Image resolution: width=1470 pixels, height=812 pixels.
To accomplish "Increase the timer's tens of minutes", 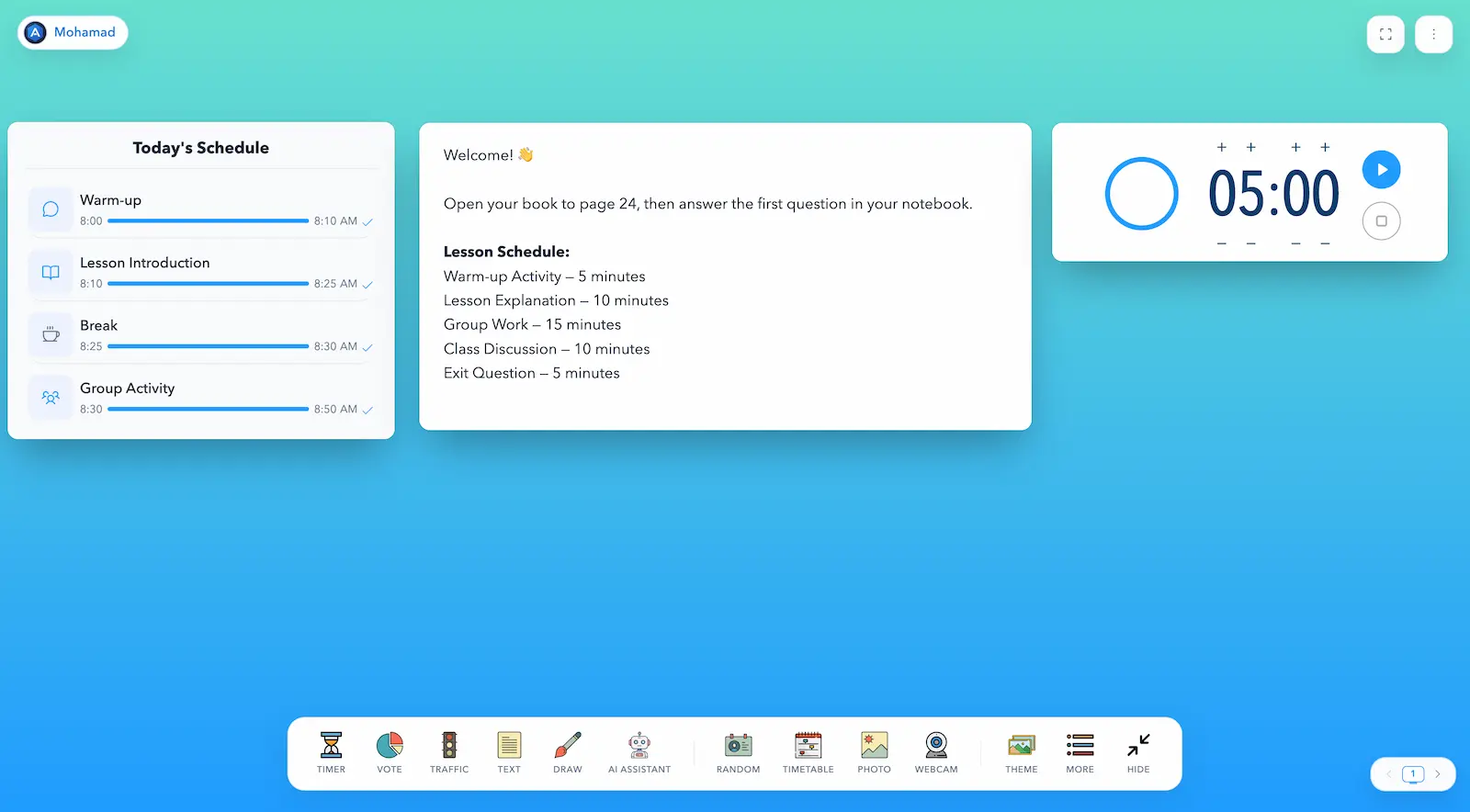I will coord(1222,147).
